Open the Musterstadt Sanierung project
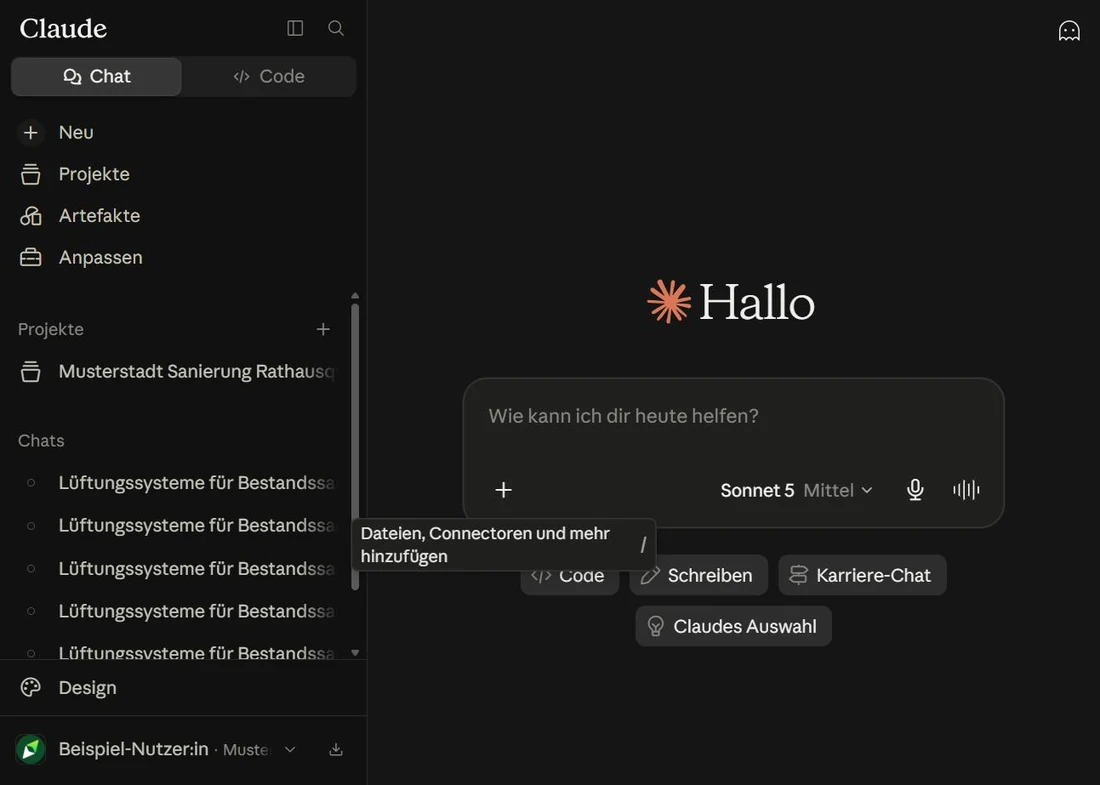Viewport: 1100px width, 785px height. coord(175,371)
